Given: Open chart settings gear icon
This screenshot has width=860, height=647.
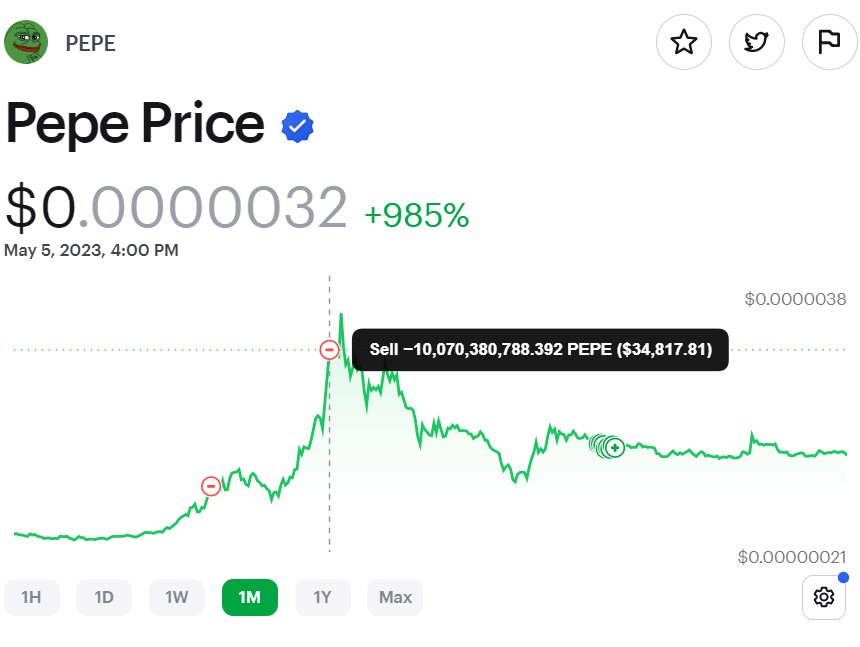Looking at the screenshot, I should click(824, 597).
